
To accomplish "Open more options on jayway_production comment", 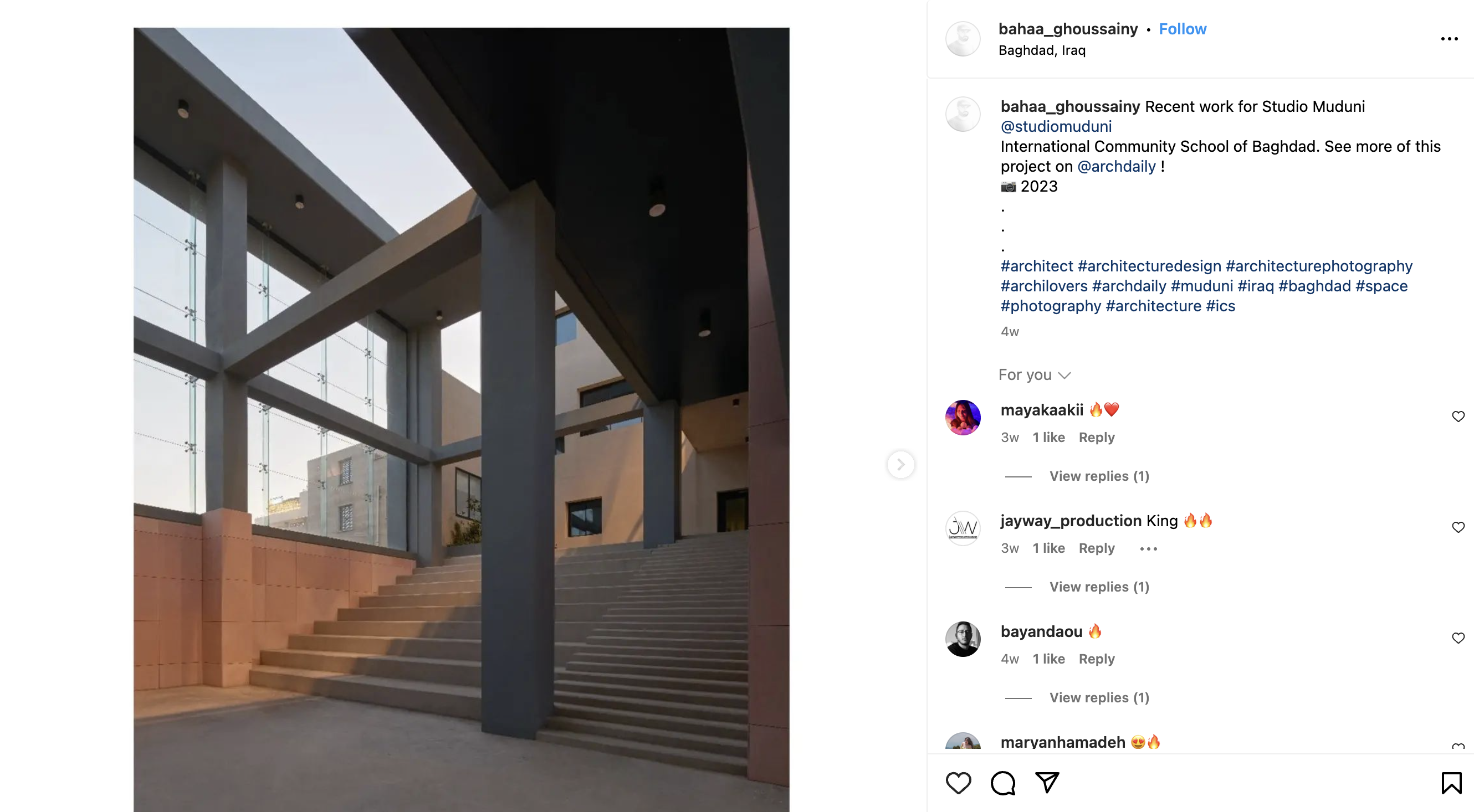I will (x=1148, y=548).
